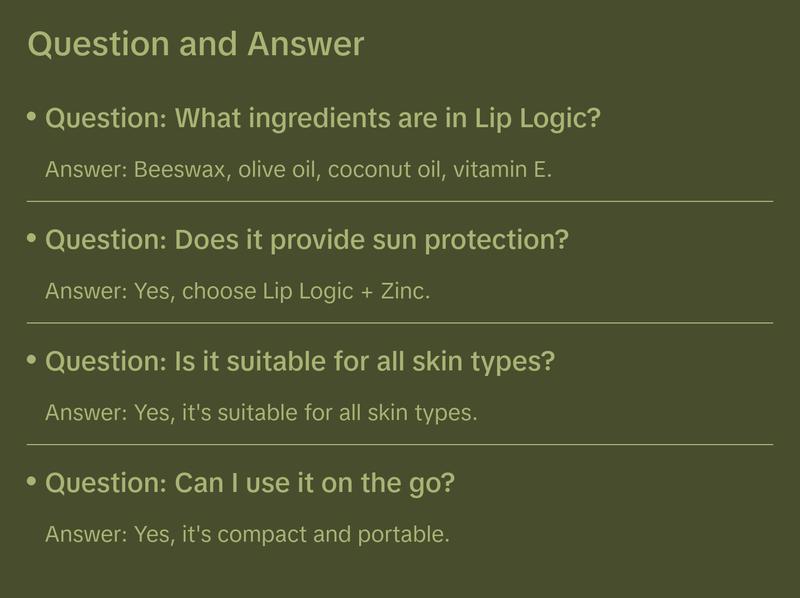Image resolution: width=800 pixels, height=598 pixels.
Task: Expand the question about Lip Logic ingredients
Action: tap(323, 119)
